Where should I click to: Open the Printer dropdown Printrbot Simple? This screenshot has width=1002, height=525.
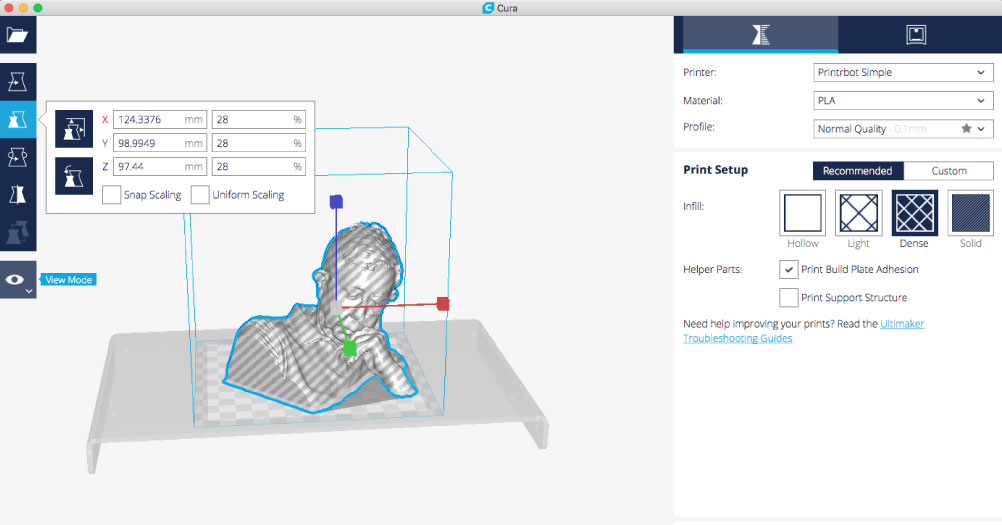tap(903, 72)
